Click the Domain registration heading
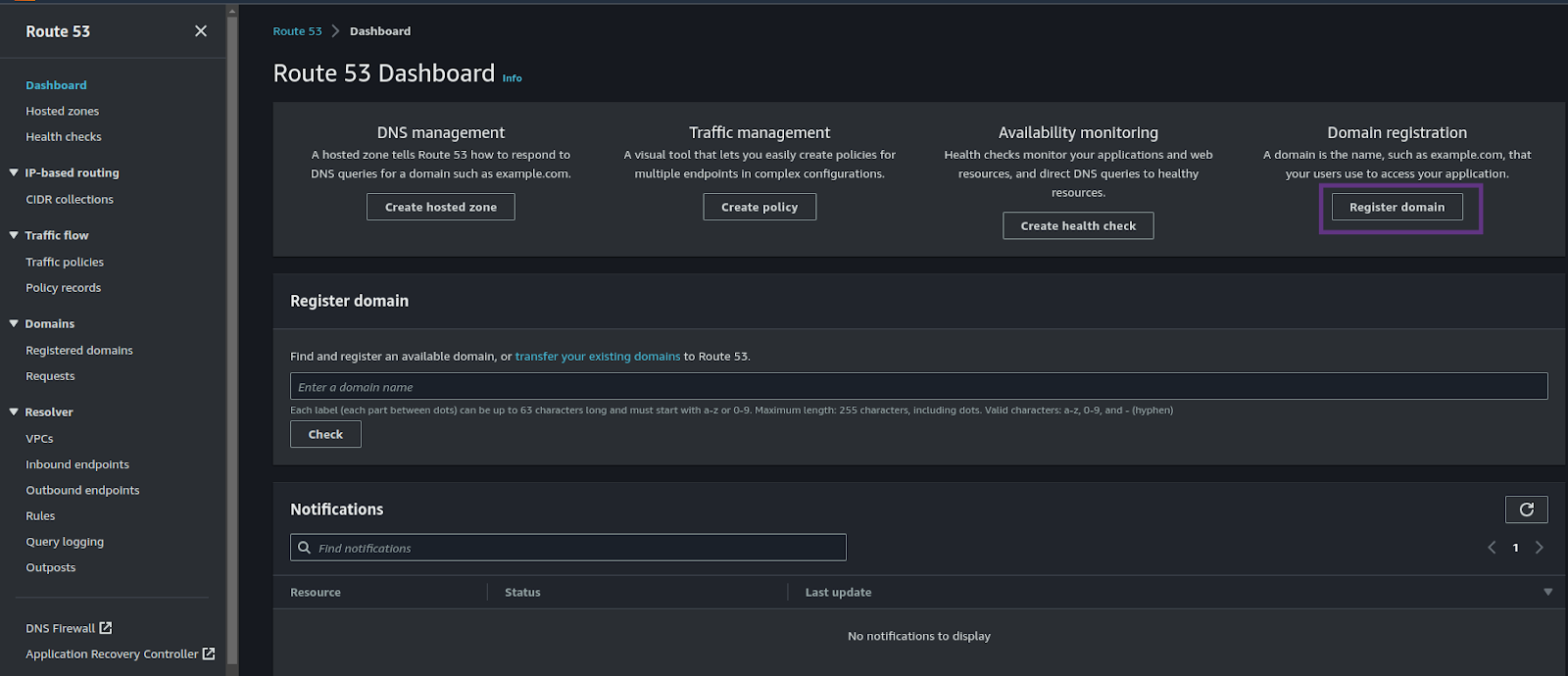 pyautogui.click(x=1396, y=132)
